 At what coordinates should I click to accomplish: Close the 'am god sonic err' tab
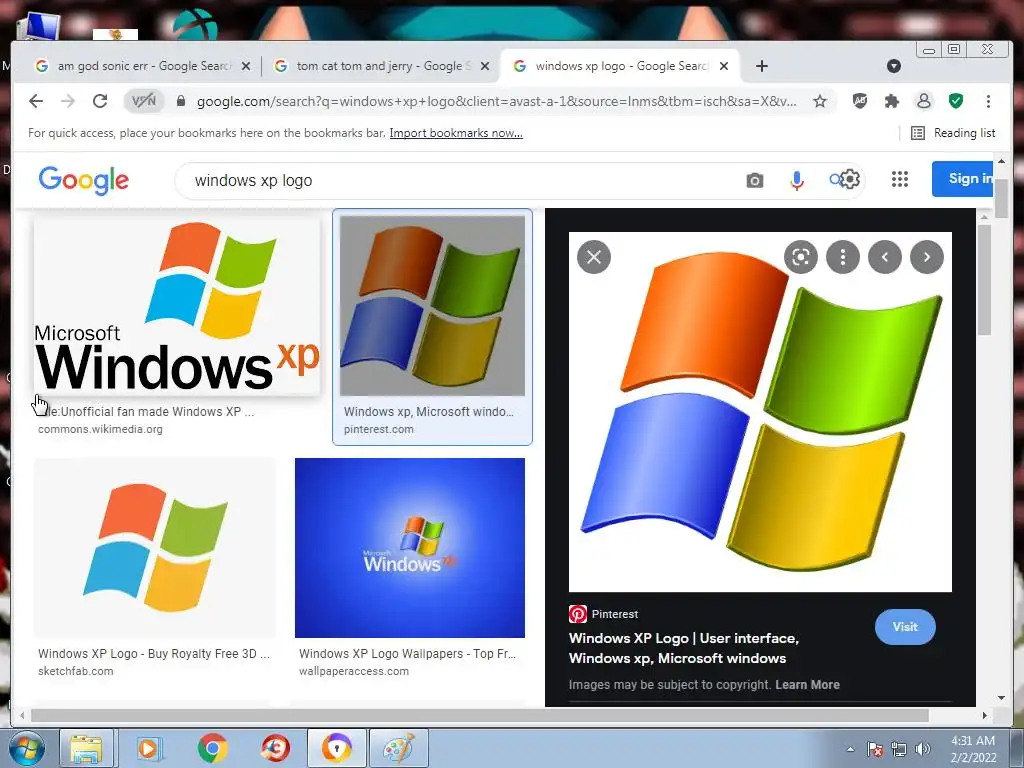point(246,66)
